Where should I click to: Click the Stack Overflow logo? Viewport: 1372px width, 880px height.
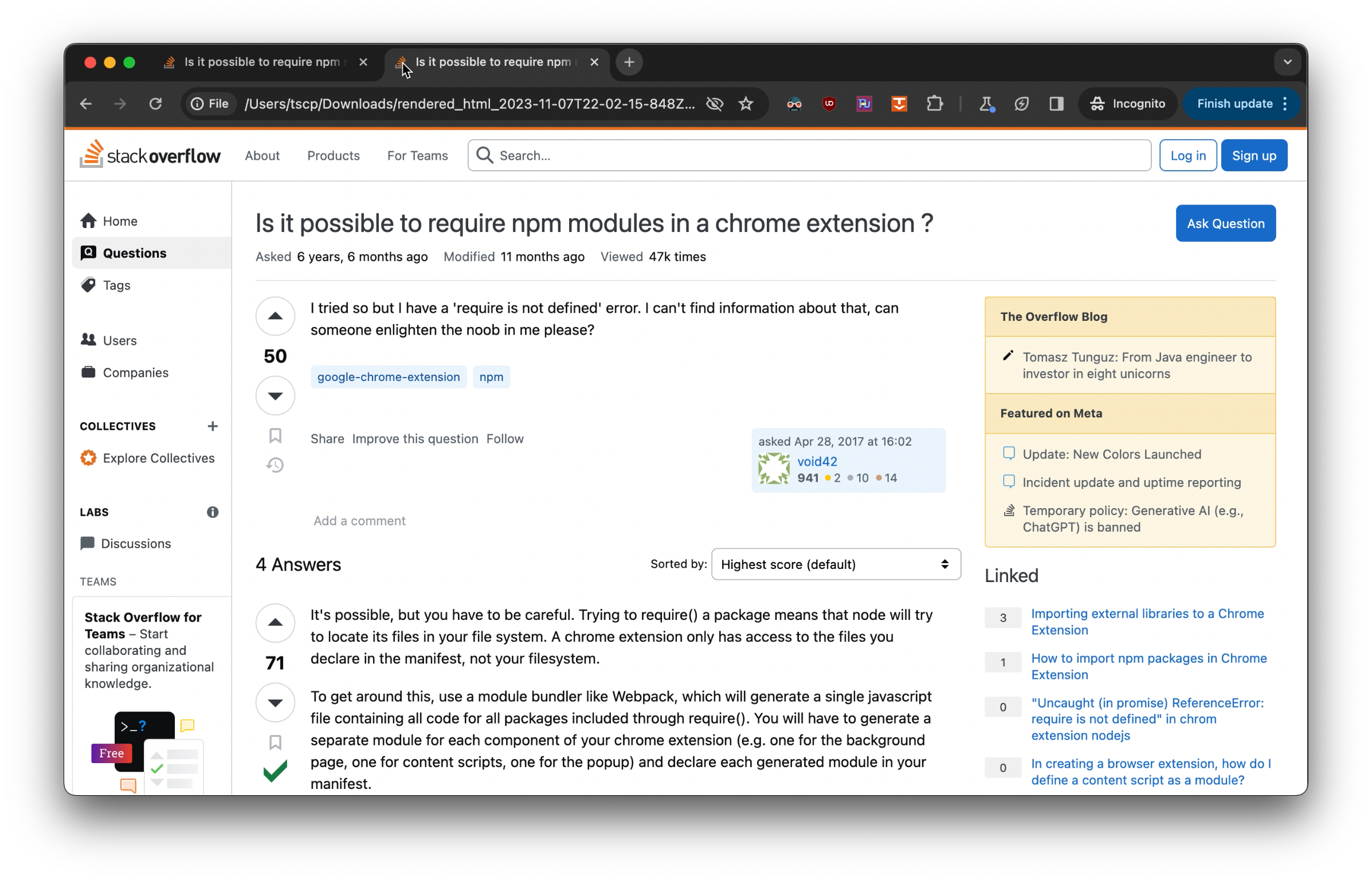point(150,155)
